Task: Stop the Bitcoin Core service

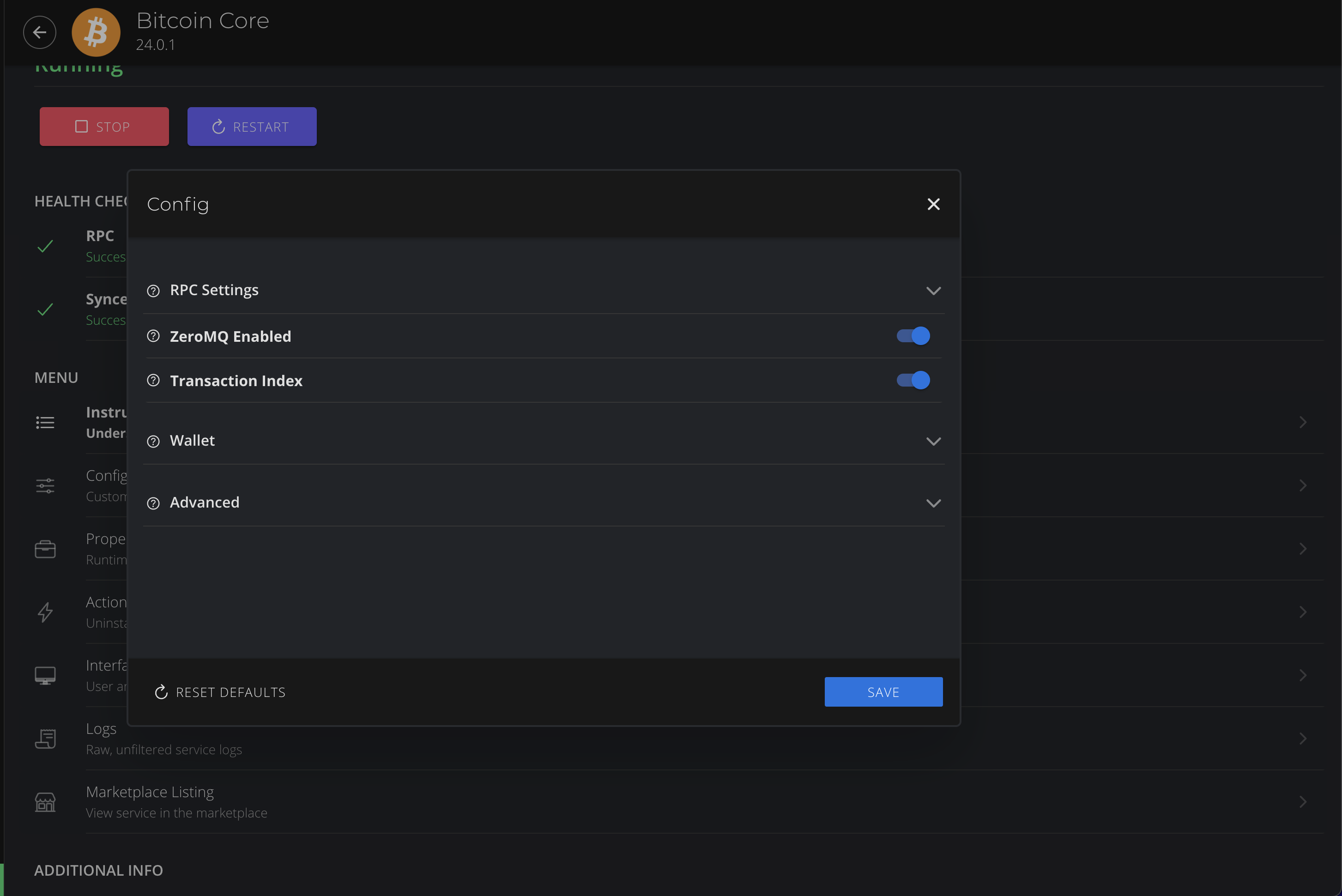Action: 104,126
